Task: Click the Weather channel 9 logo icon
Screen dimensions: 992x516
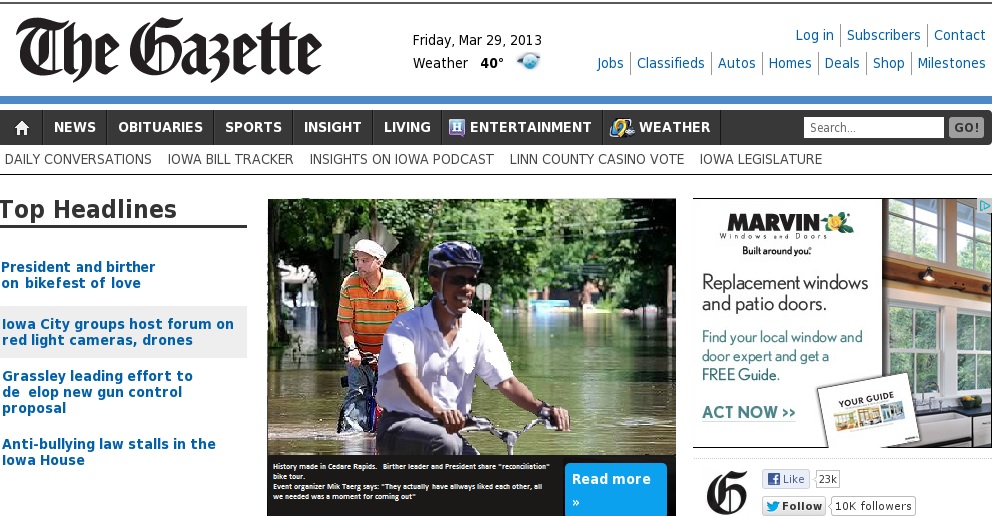Action: pos(621,127)
